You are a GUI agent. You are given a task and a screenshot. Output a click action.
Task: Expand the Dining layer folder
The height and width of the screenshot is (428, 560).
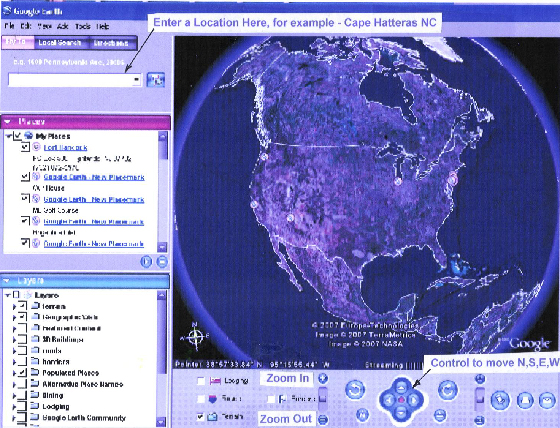point(14,395)
